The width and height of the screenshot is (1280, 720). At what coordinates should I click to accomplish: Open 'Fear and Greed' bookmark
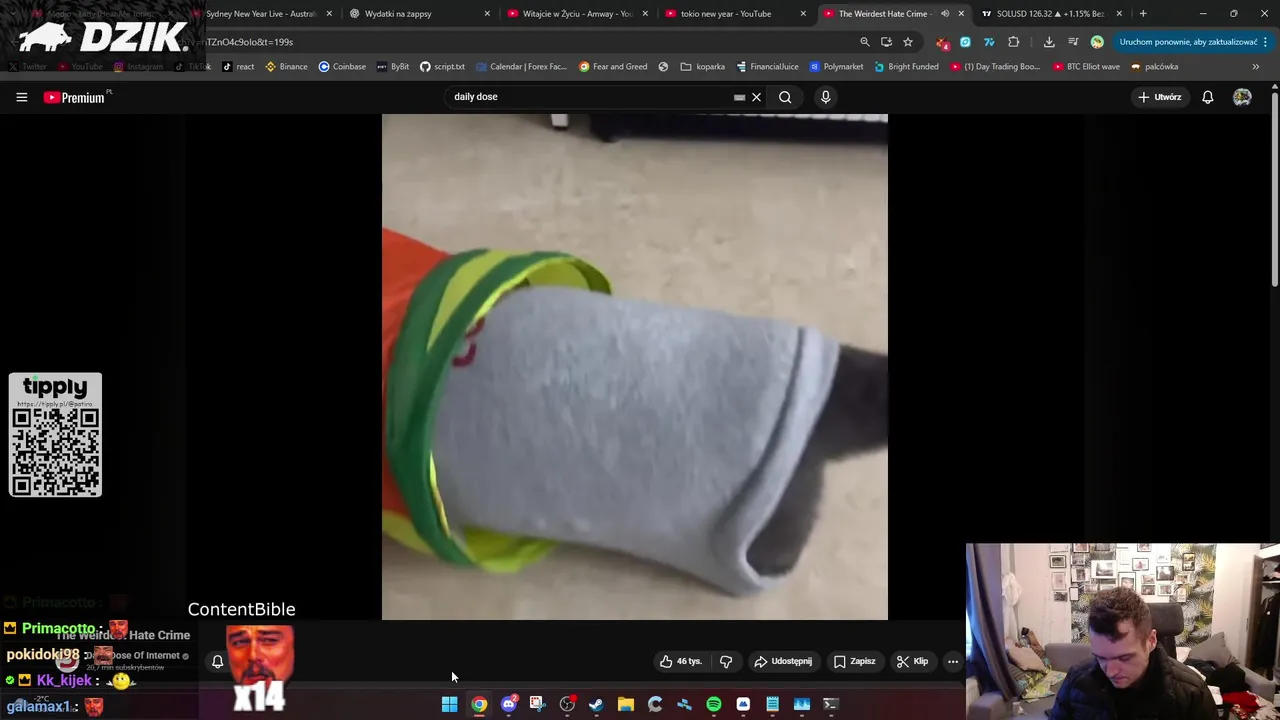point(613,67)
